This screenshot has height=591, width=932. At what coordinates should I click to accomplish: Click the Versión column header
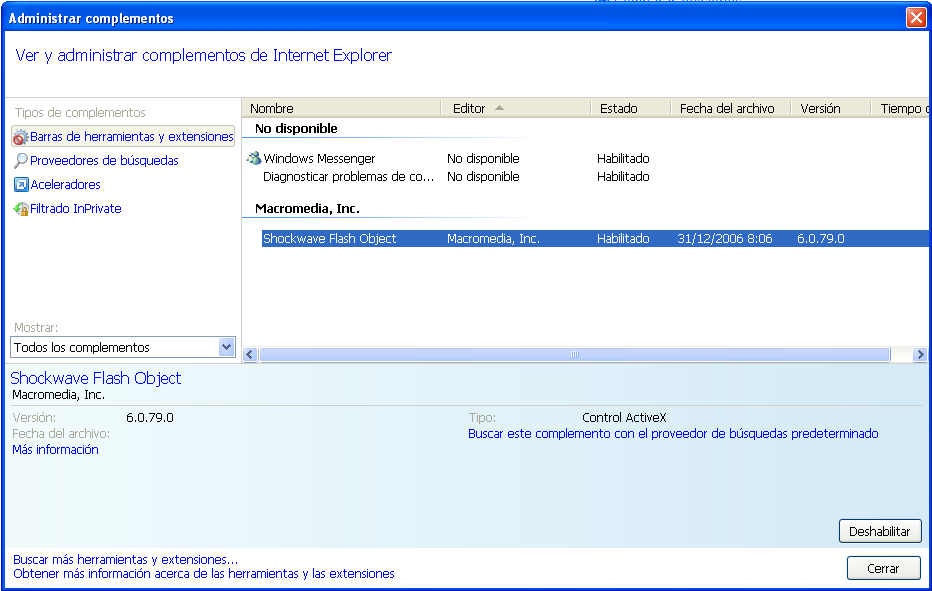point(820,108)
